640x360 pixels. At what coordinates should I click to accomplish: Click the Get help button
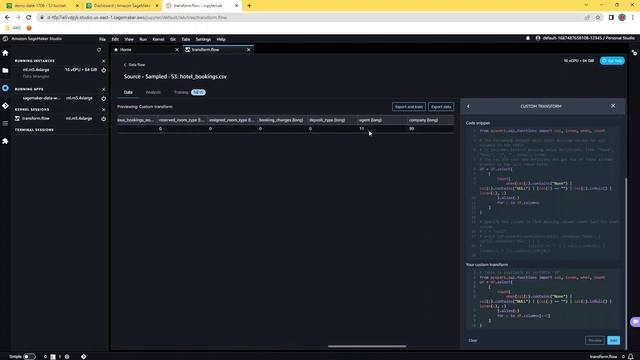612,61
